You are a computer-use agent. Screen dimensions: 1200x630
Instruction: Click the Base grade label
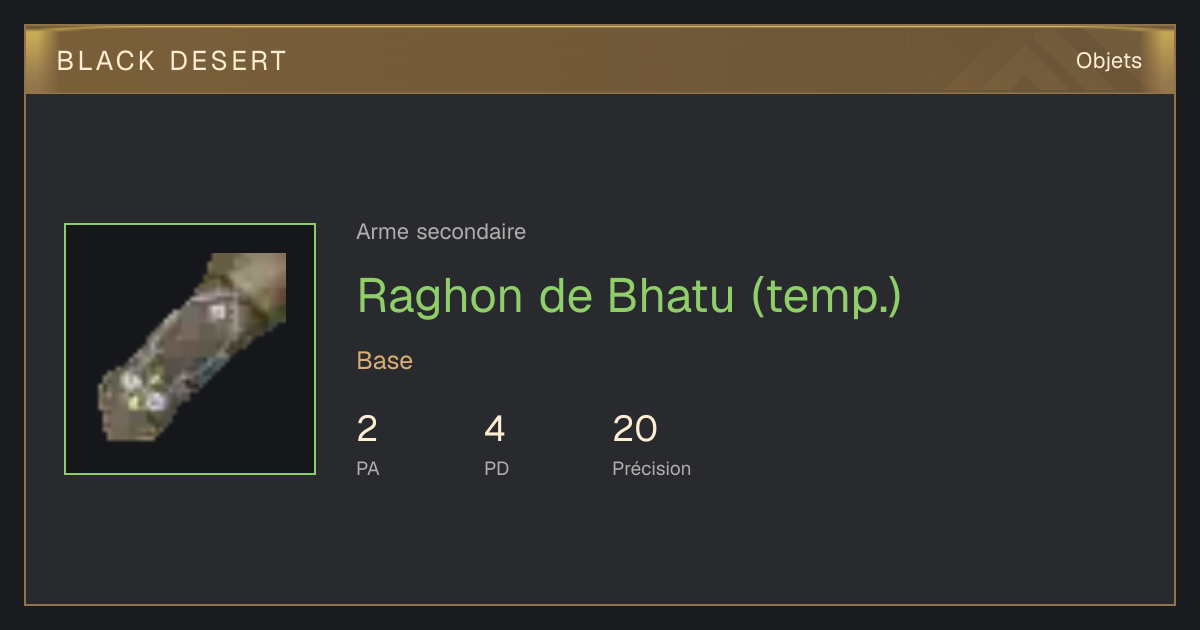click(385, 361)
